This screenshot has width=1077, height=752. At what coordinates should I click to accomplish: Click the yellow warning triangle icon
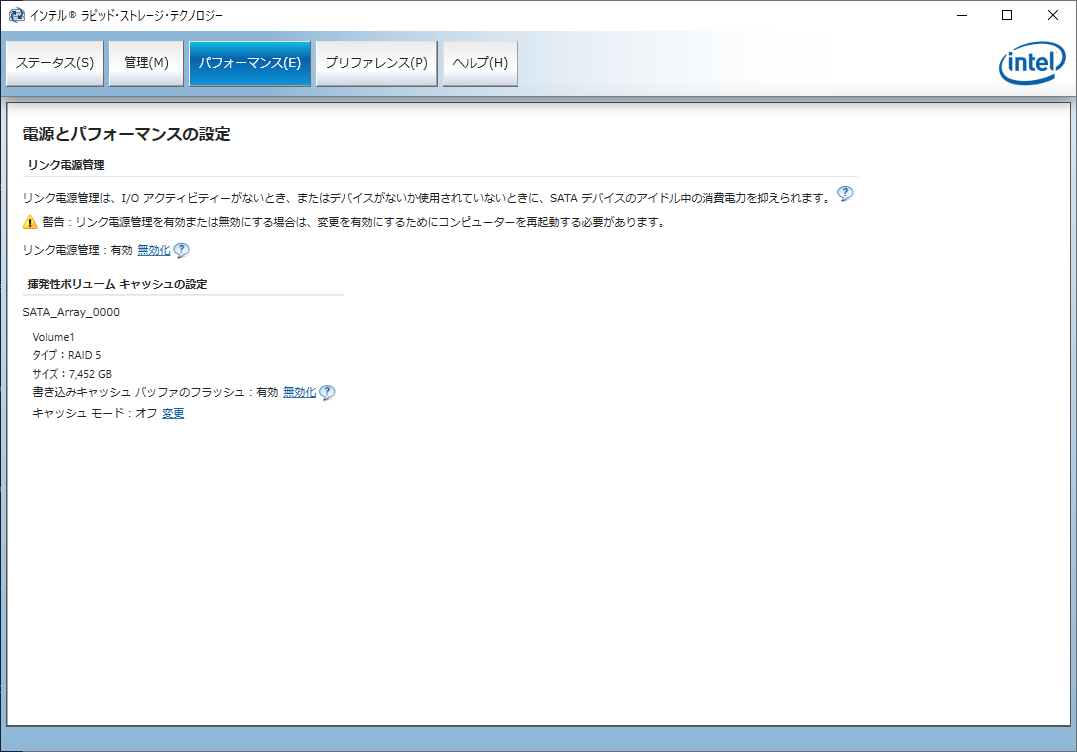(30, 222)
